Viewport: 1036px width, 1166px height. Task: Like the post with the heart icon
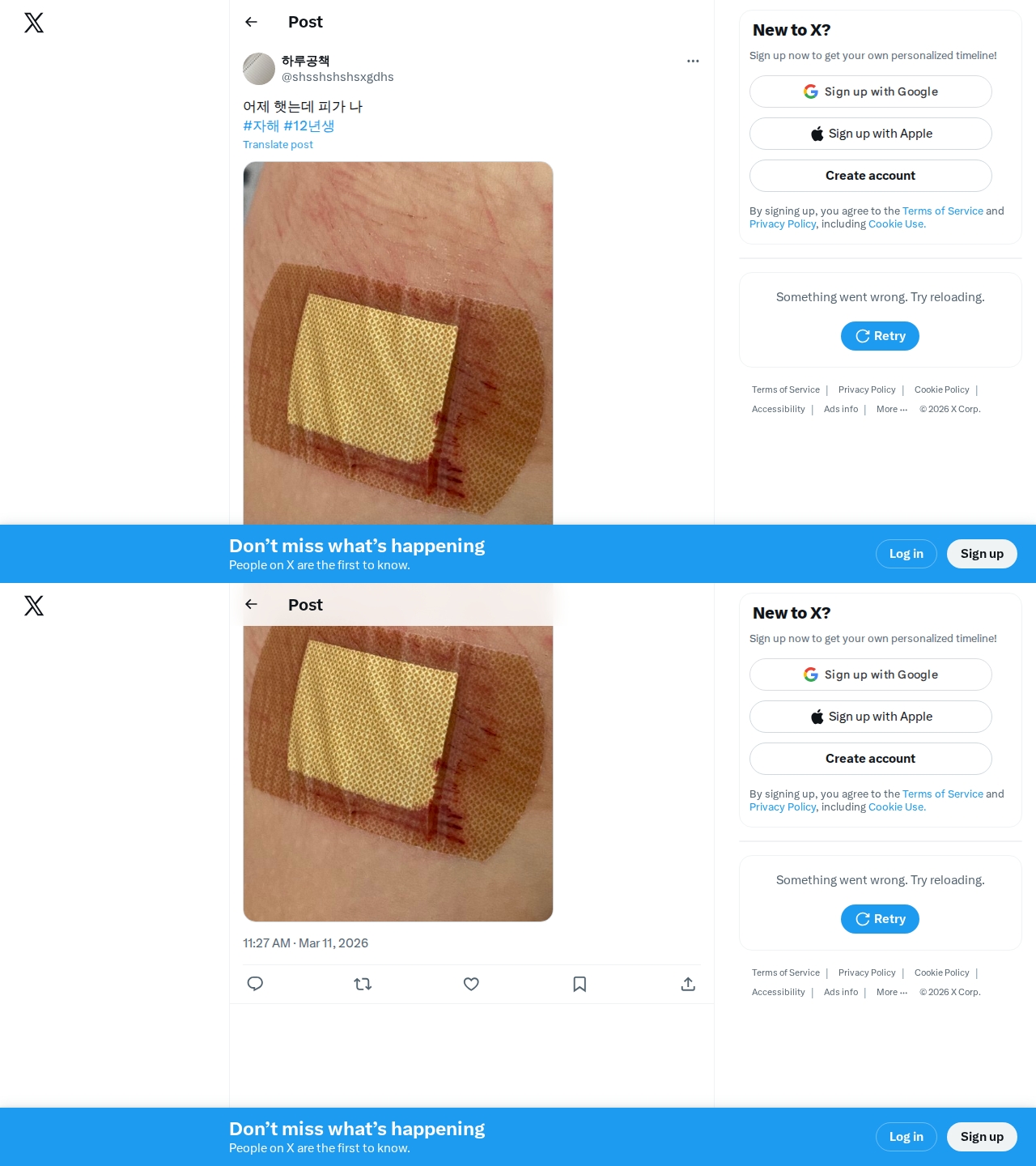coord(471,984)
